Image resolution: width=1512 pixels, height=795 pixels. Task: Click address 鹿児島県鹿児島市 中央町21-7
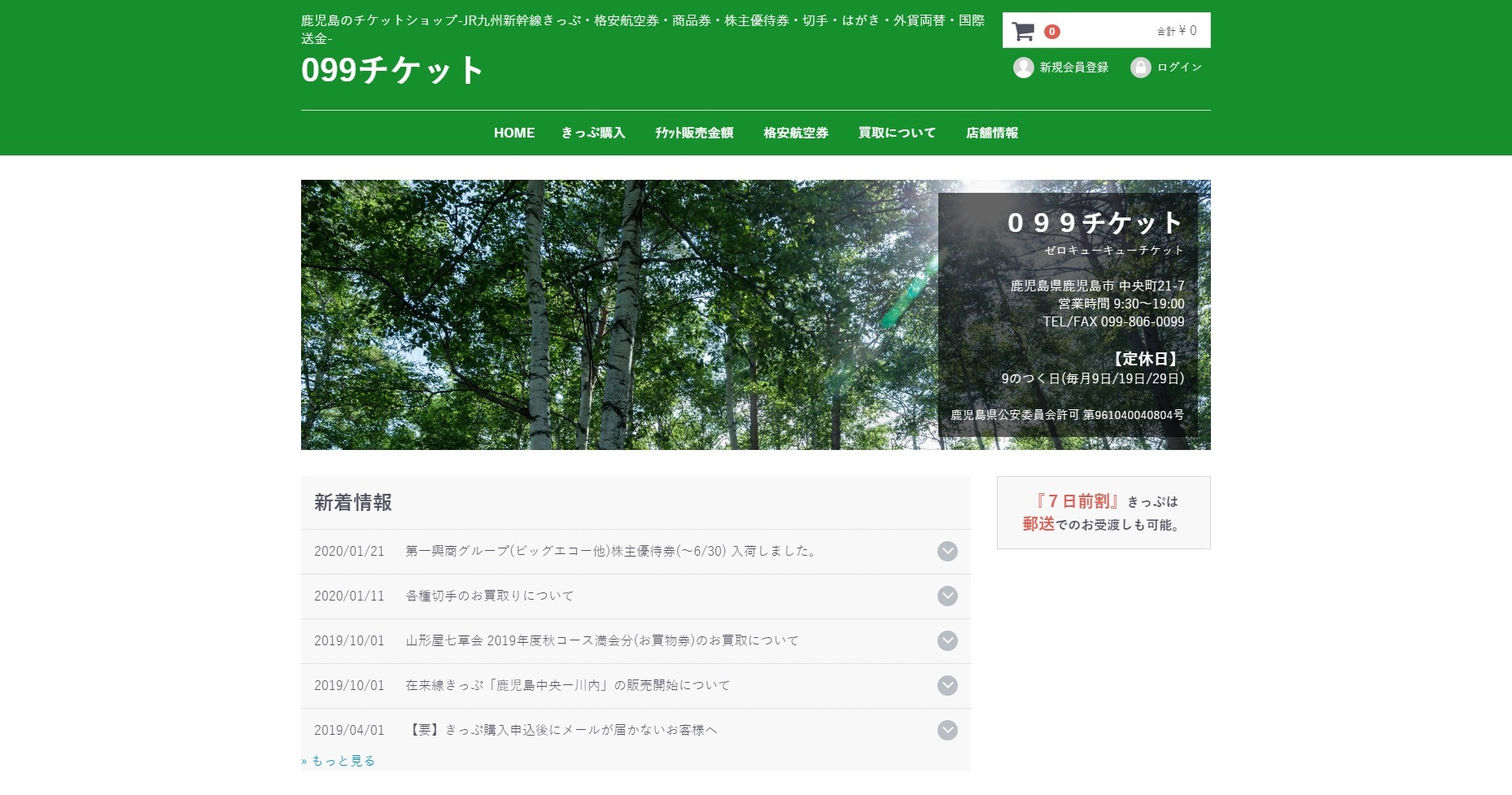point(1097,286)
